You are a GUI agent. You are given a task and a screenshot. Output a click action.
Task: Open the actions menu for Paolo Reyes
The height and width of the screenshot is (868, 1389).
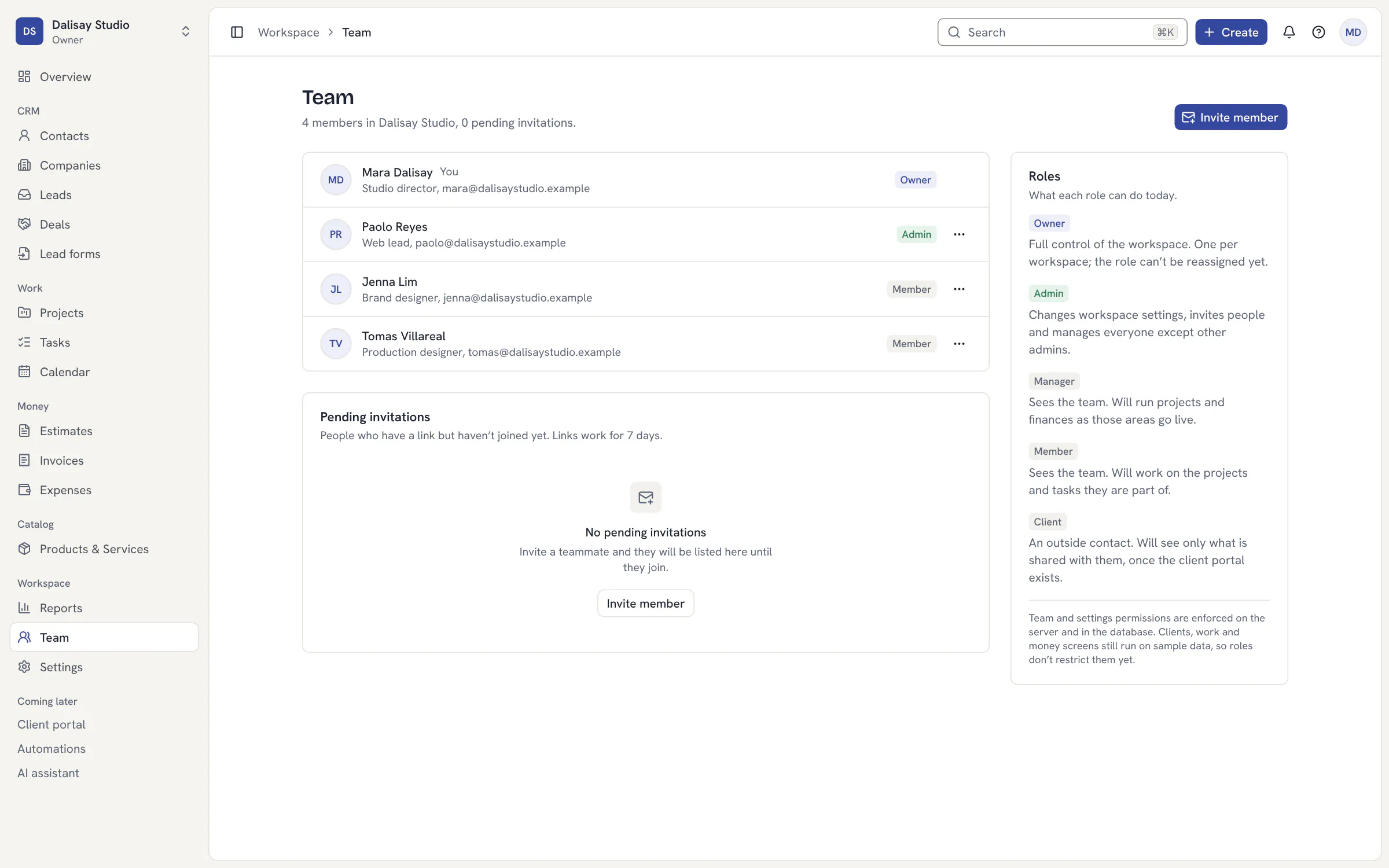[x=959, y=234]
